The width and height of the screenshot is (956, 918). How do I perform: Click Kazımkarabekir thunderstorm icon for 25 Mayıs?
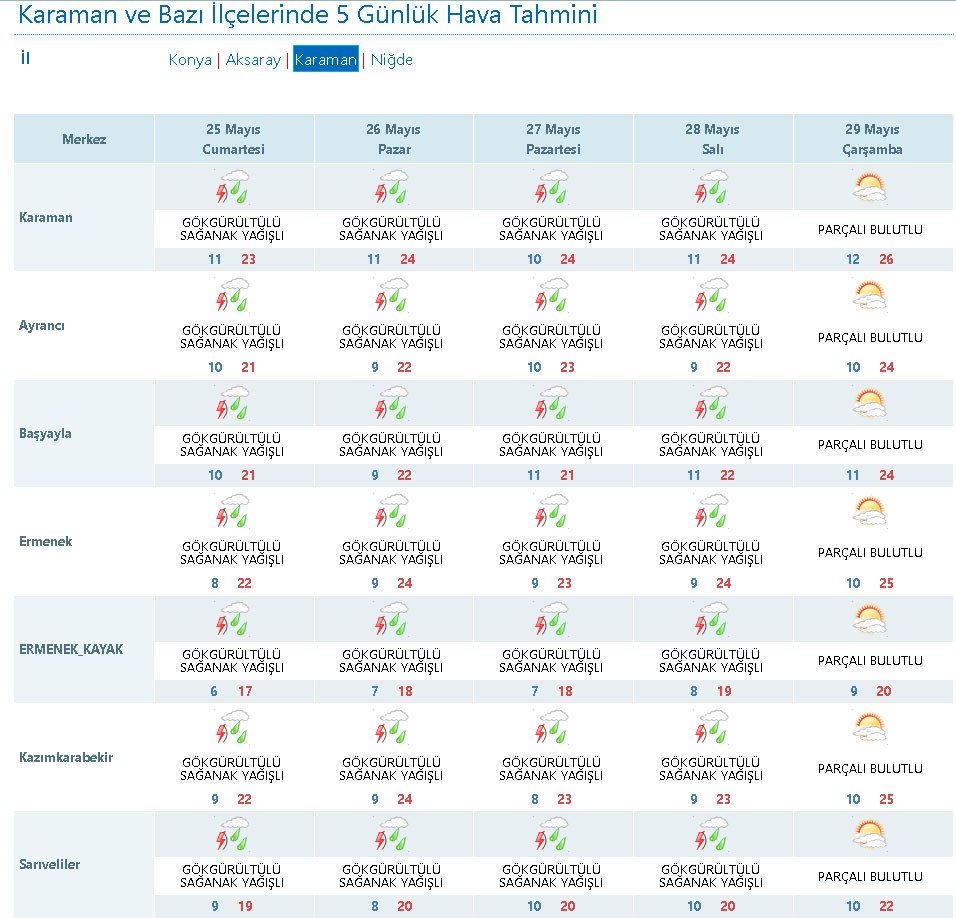point(233,728)
